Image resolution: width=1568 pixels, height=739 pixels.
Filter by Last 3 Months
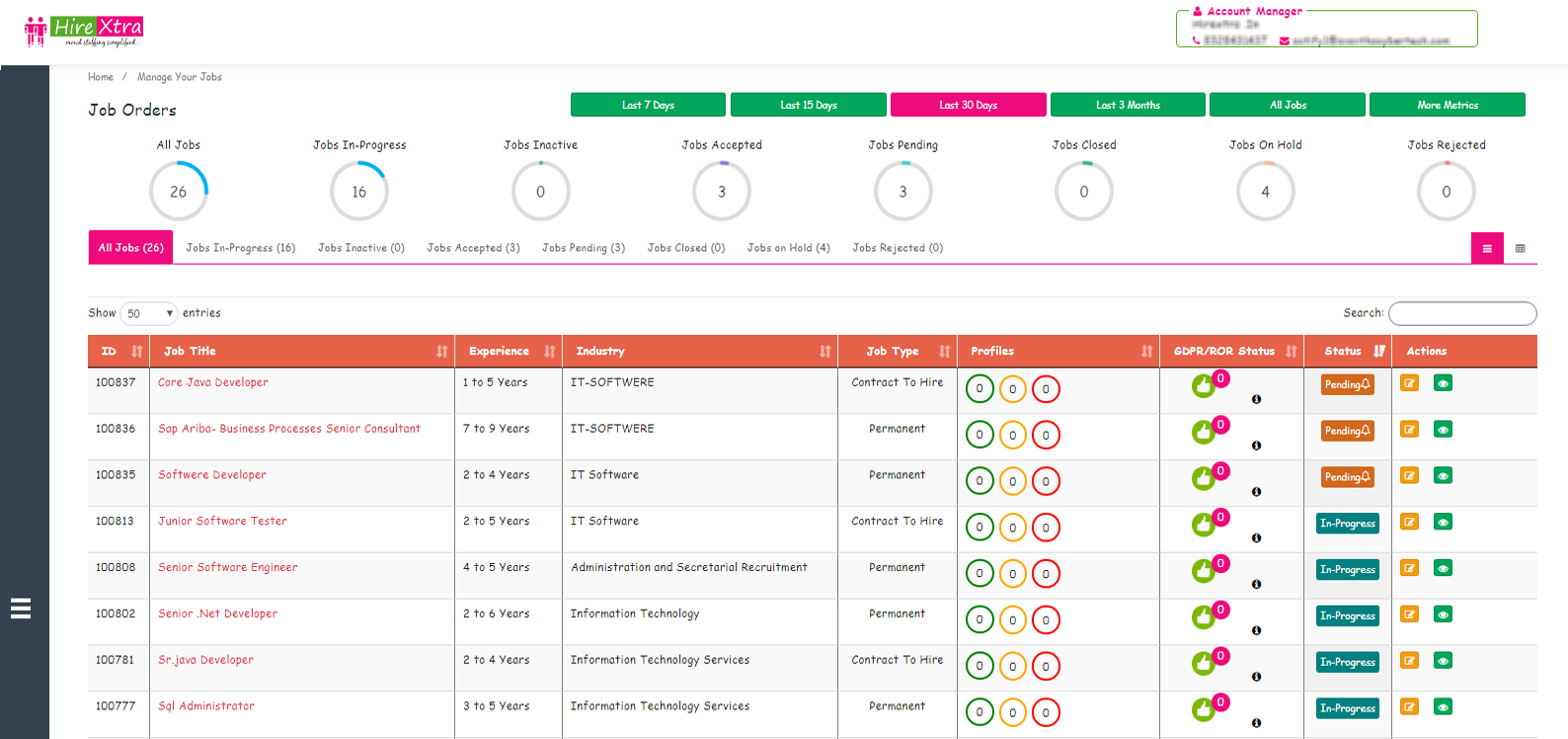(1128, 105)
